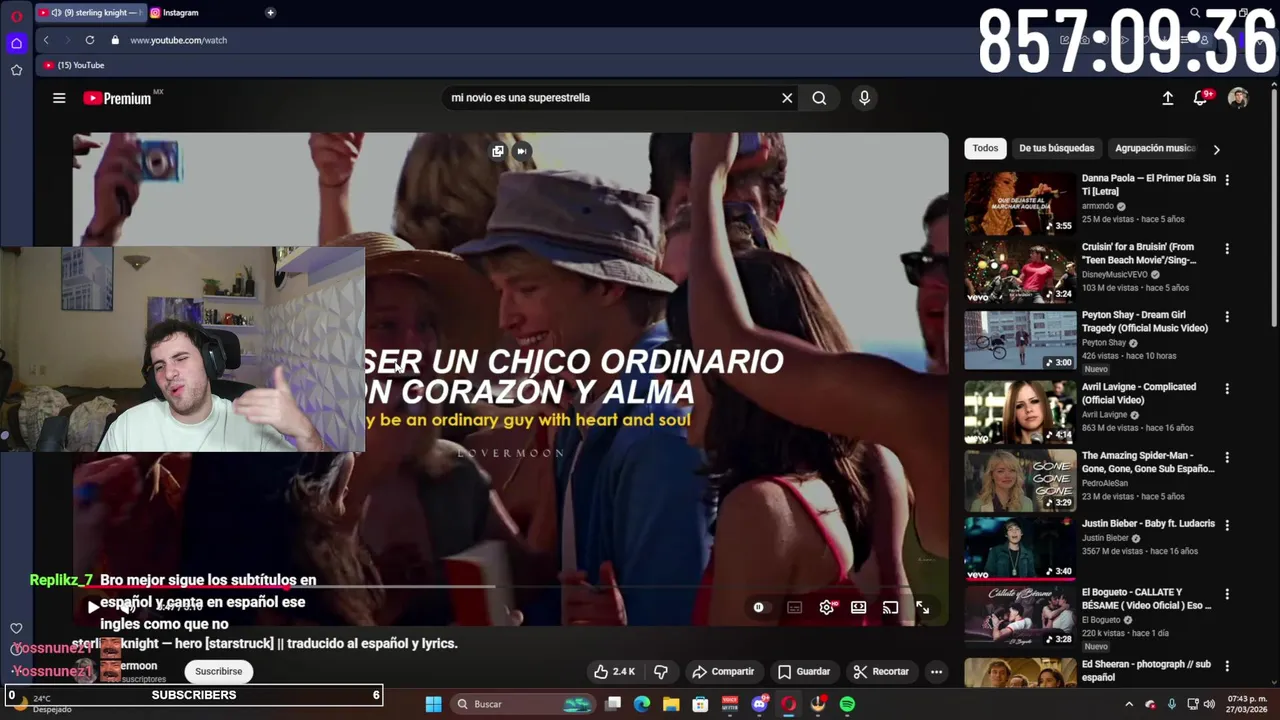Open the Avril Lavigne Complicated thumbnail
Image resolution: width=1280 pixels, height=720 pixels.
[x=1019, y=412]
